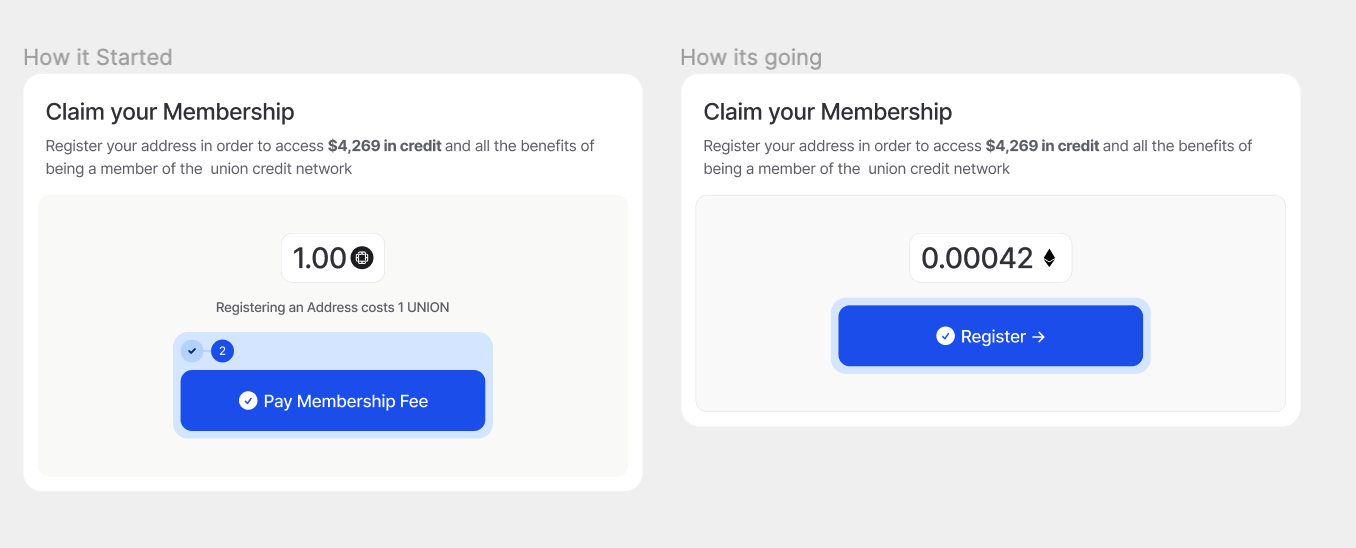Click the step 2 circle indicator
This screenshot has width=1356, height=548.
(222, 351)
